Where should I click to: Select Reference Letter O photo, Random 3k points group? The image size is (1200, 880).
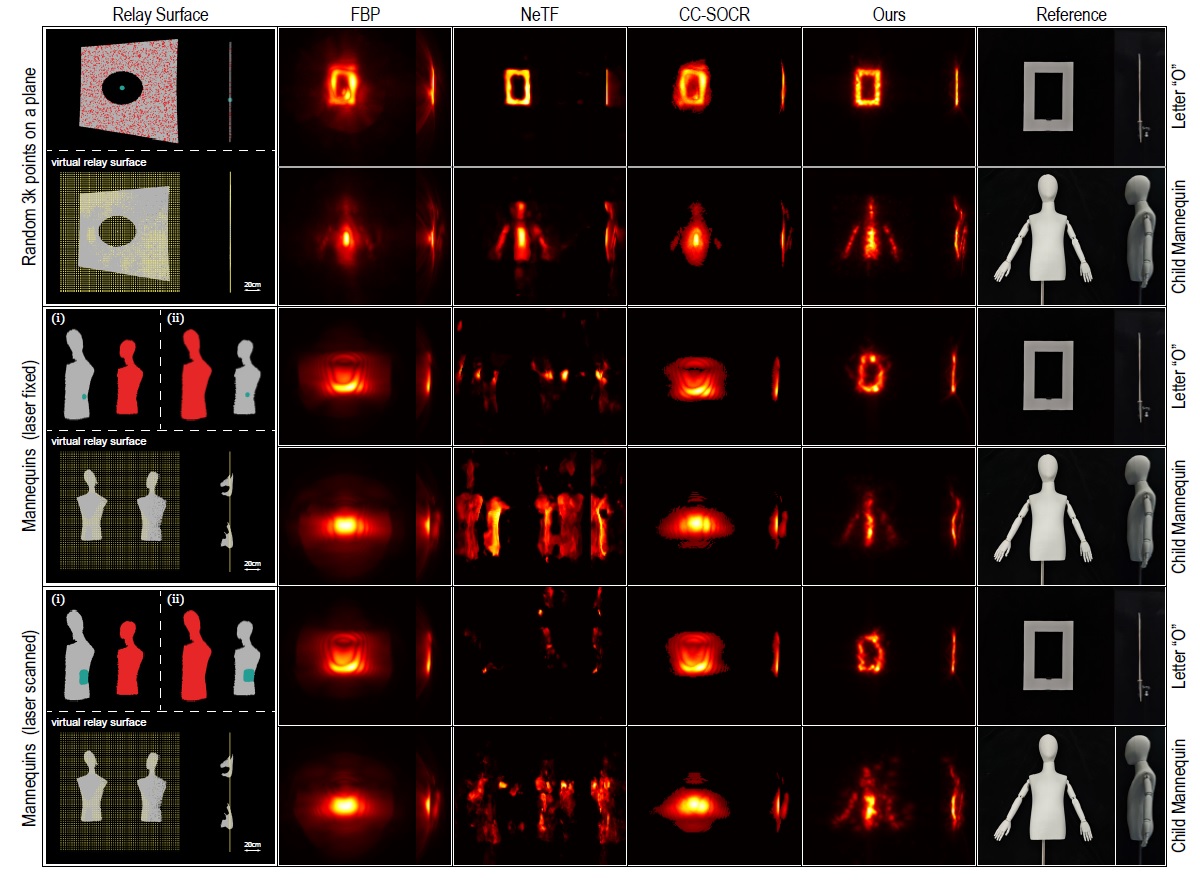1071,96
